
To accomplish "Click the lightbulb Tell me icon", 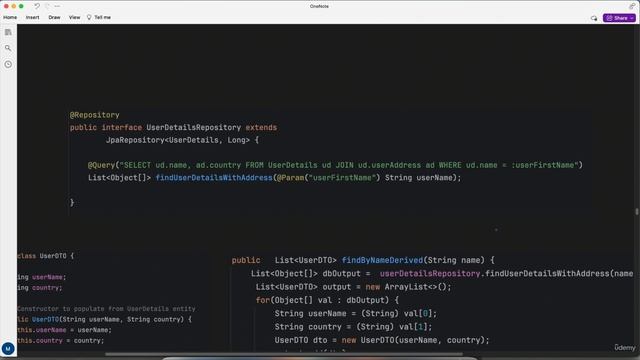I will (89, 18).
